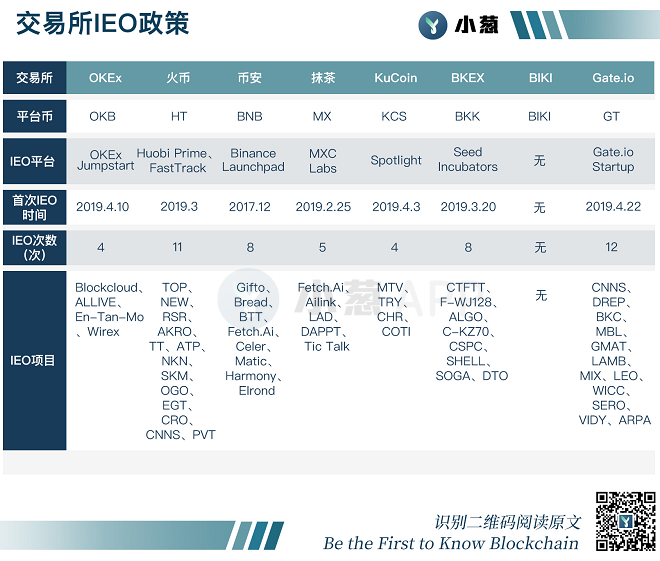Click the Be the First to Know Blockchain slogan
660x561 pixels.
click(450, 543)
